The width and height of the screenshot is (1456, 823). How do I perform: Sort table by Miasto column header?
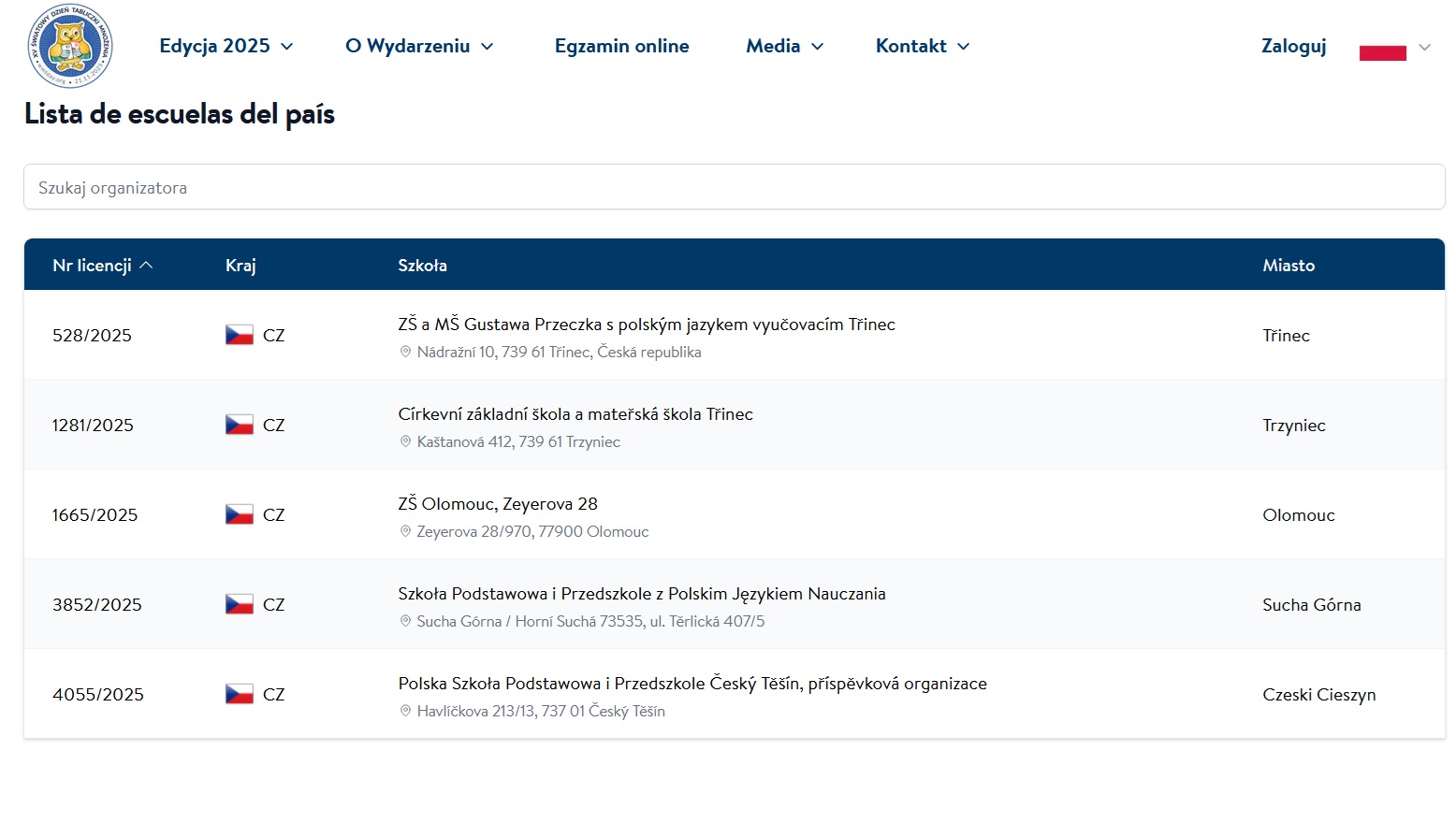pyautogui.click(x=1288, y=266)
